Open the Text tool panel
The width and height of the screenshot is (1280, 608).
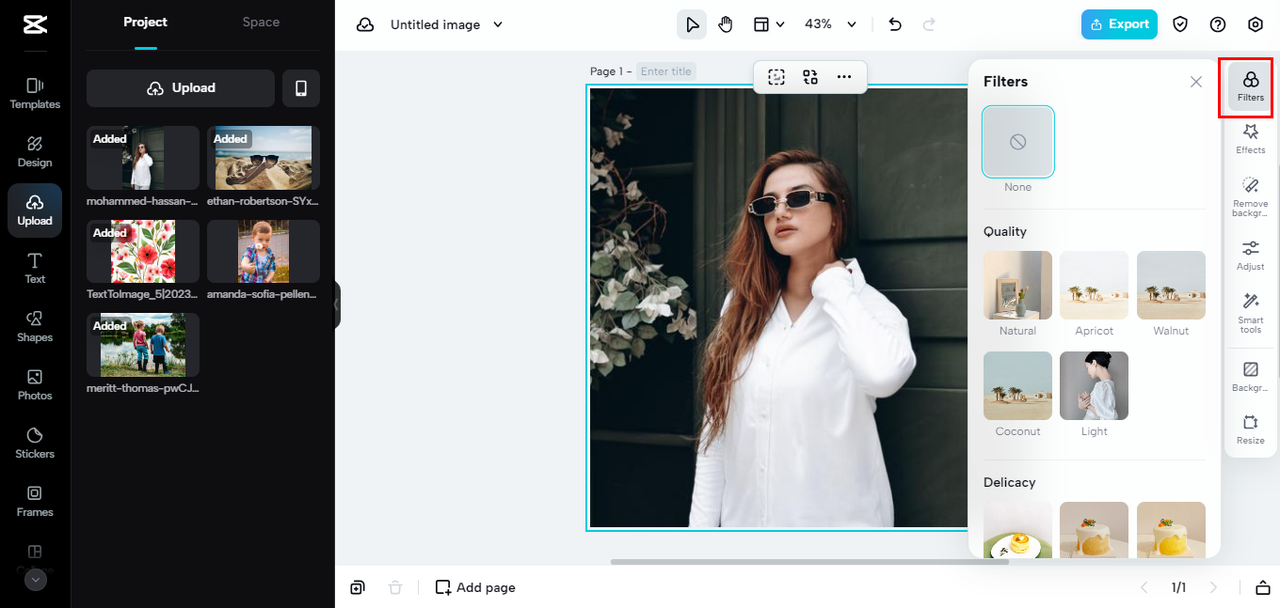click(x=35, y=268)
